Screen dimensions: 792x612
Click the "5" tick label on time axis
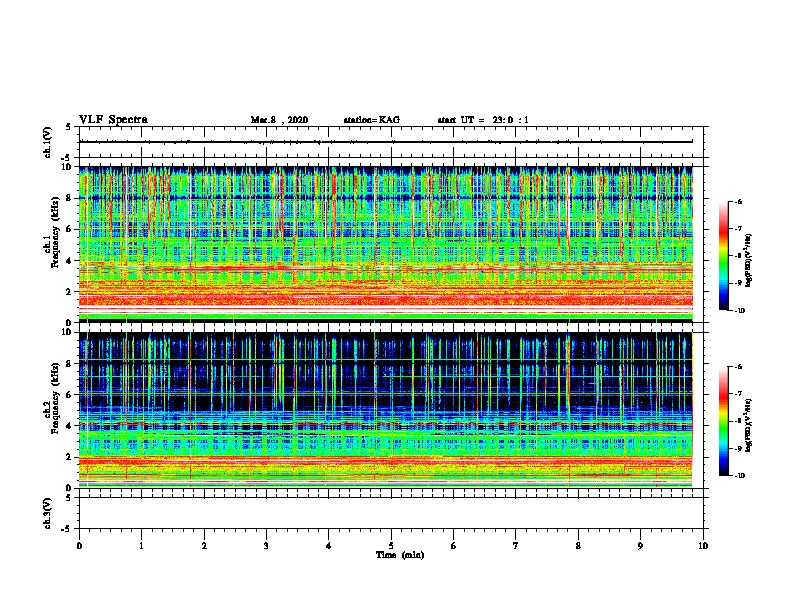coord(391,546)
